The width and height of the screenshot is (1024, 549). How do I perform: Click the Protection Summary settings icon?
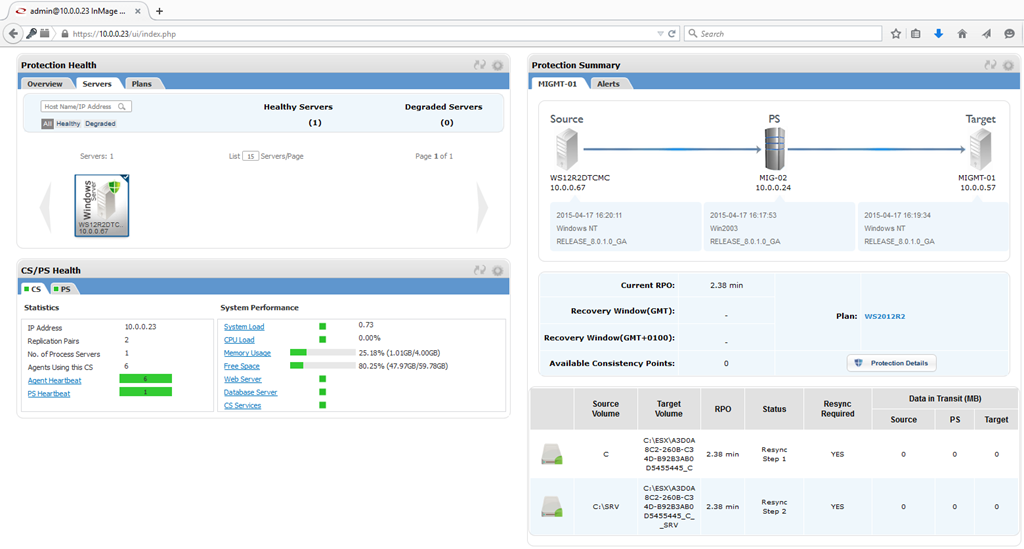(1008, 65)
